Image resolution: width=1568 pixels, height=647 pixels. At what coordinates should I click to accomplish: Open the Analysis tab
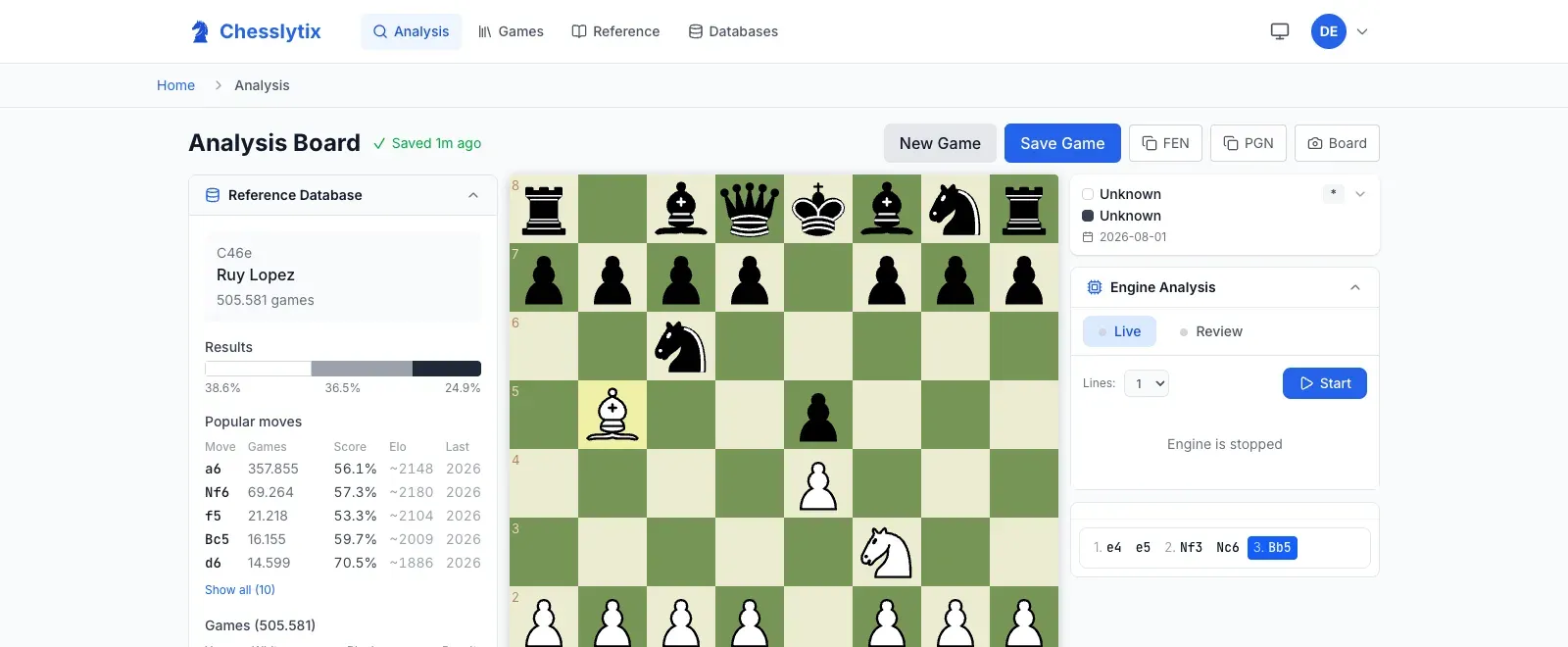411,31
